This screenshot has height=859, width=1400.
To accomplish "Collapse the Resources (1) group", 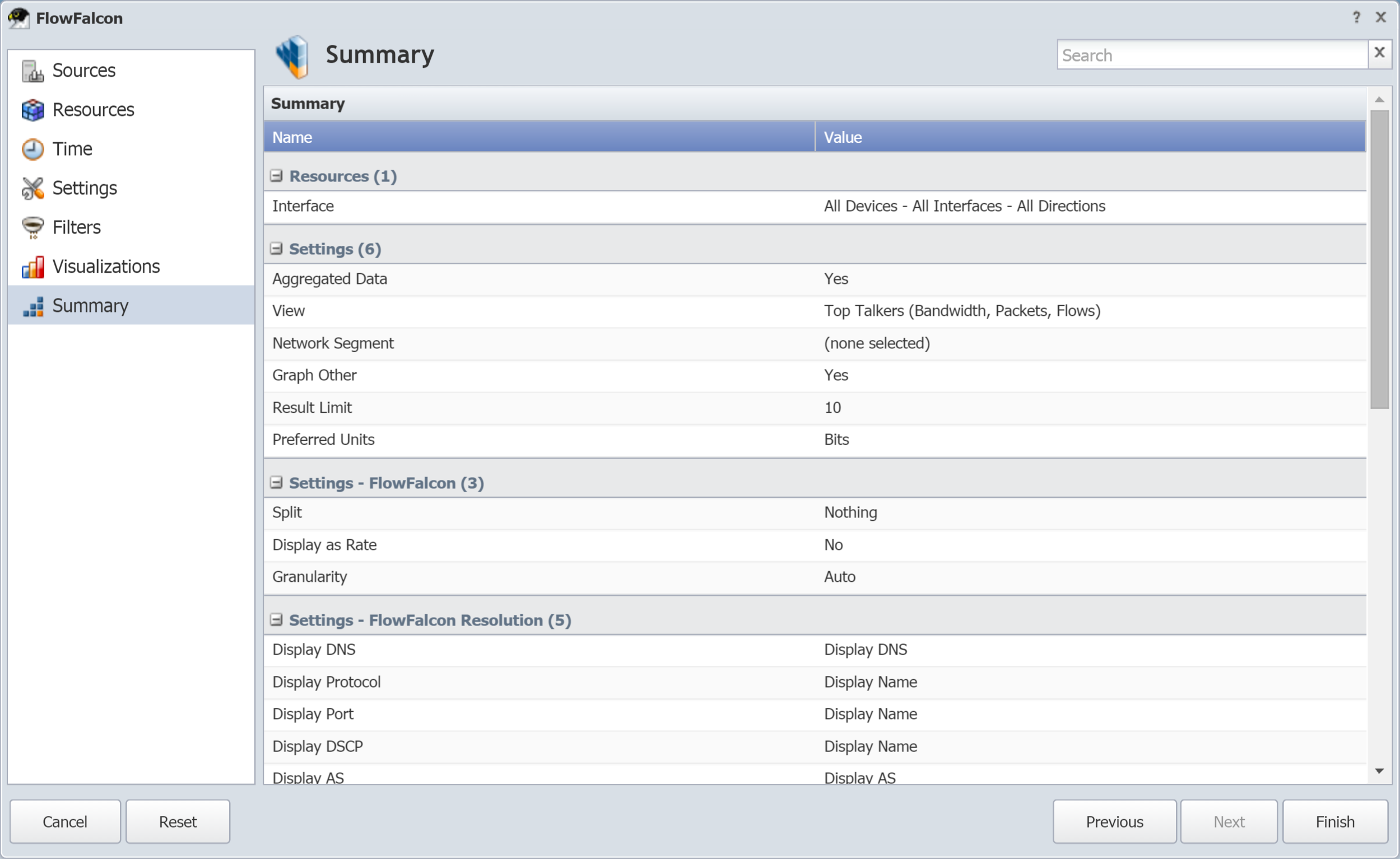I will [x=276, y=176].
